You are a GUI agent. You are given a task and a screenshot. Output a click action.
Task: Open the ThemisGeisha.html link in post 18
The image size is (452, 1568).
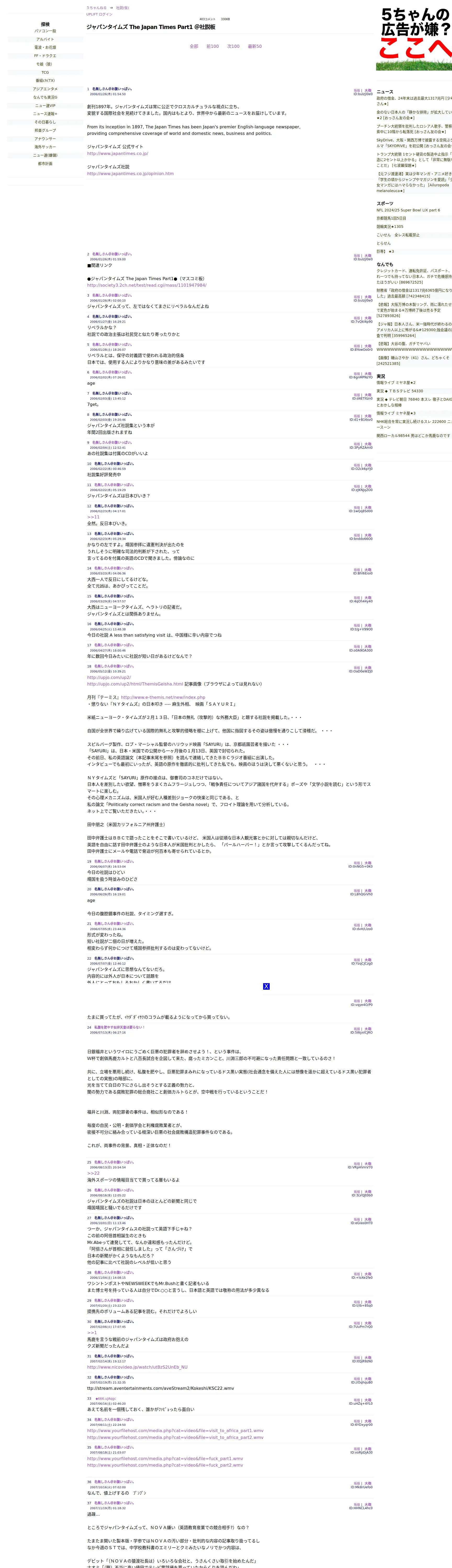click(x=135, y=684)
